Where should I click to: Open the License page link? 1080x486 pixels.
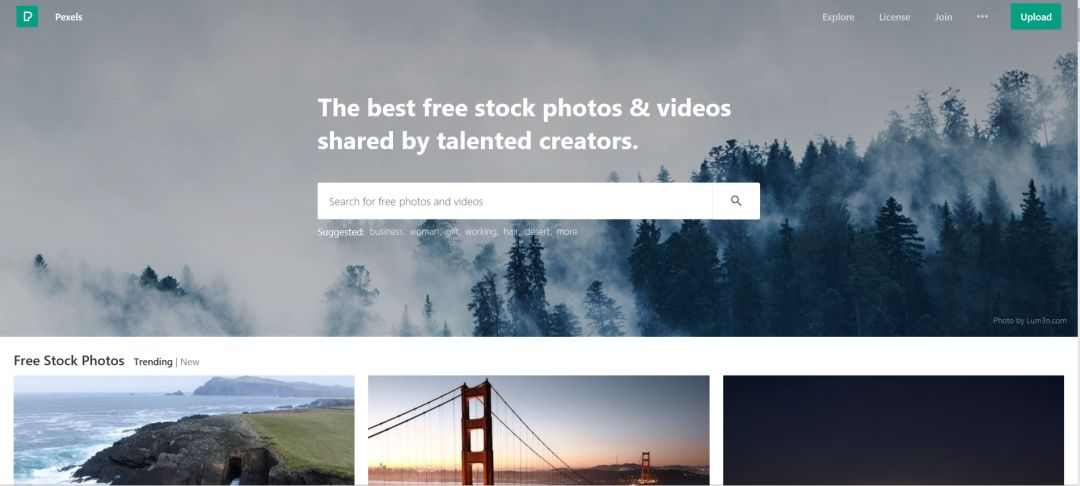click(x=894, y=17)
